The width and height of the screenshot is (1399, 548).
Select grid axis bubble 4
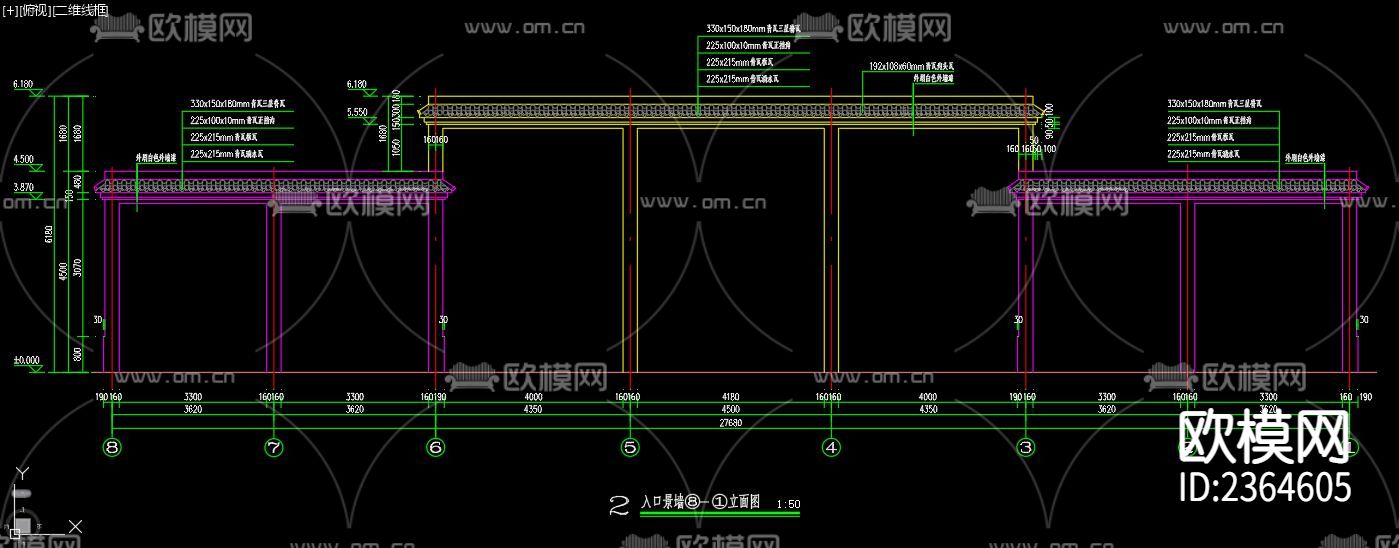(x=830, y=447)
